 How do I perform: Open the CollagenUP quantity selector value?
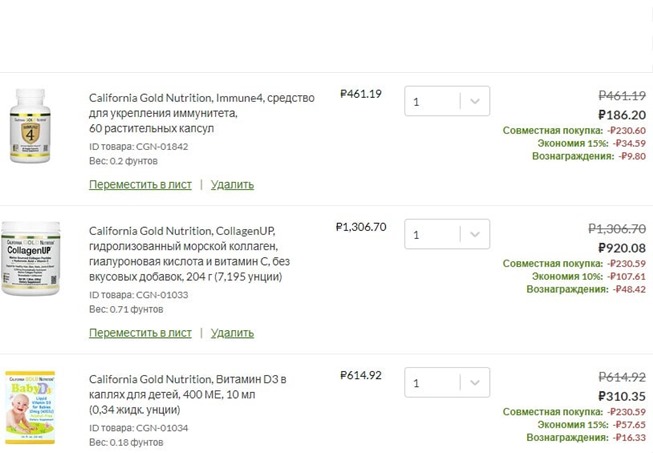click(433, 235)
